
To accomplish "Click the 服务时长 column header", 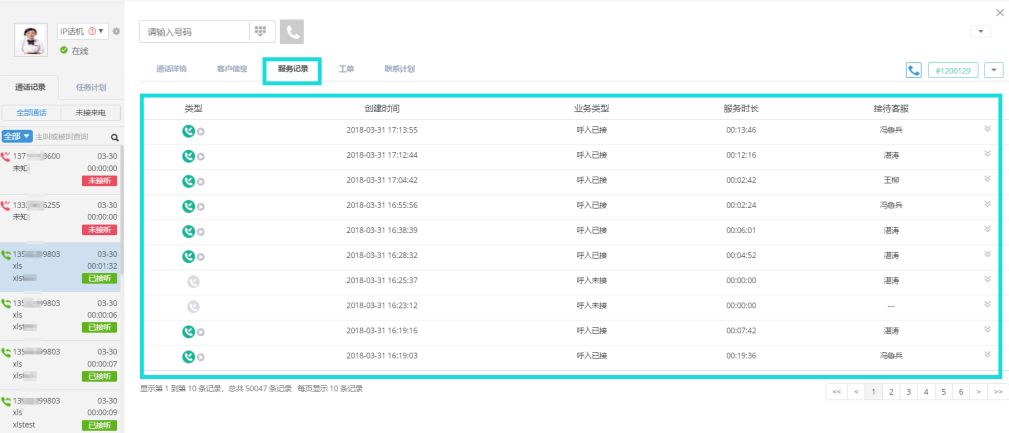I will (x=741, y=109).
